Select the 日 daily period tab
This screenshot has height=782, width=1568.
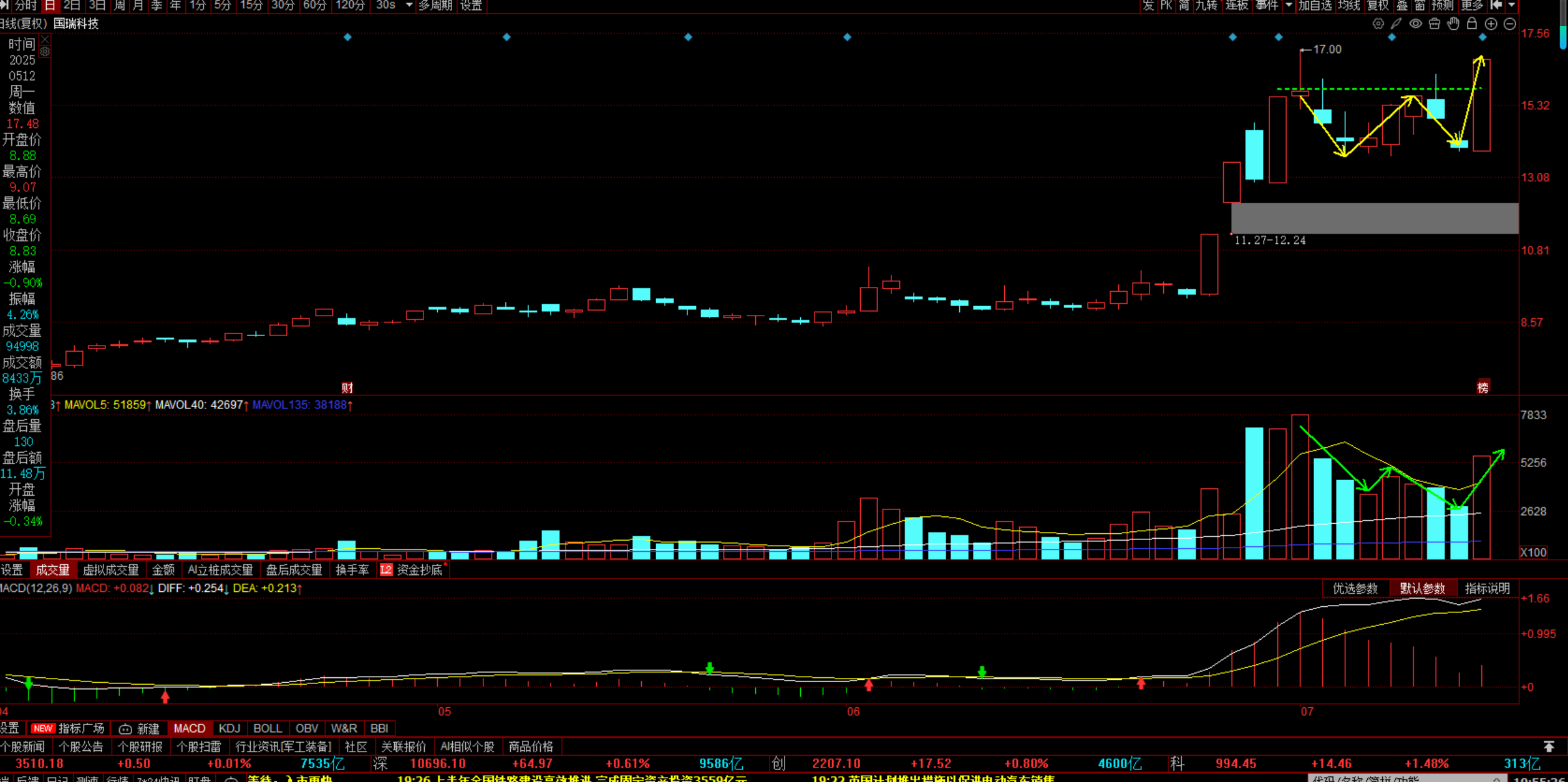(51, 5)
